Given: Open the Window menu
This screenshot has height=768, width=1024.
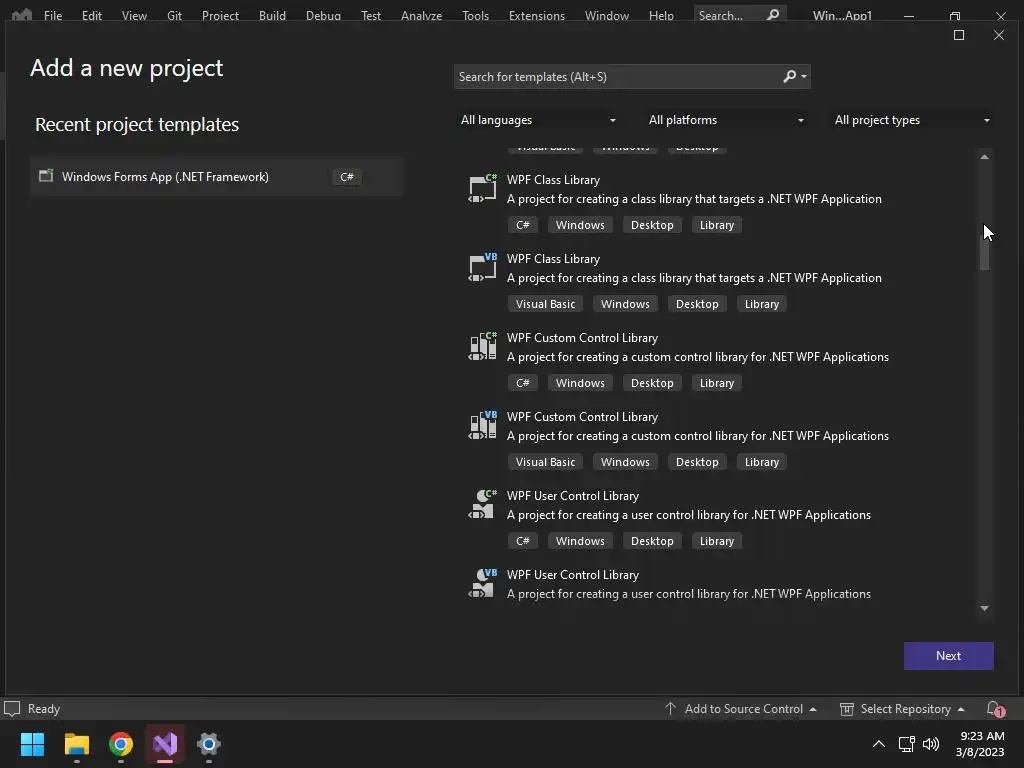Looking at the screenshot, I should (607, 15).
